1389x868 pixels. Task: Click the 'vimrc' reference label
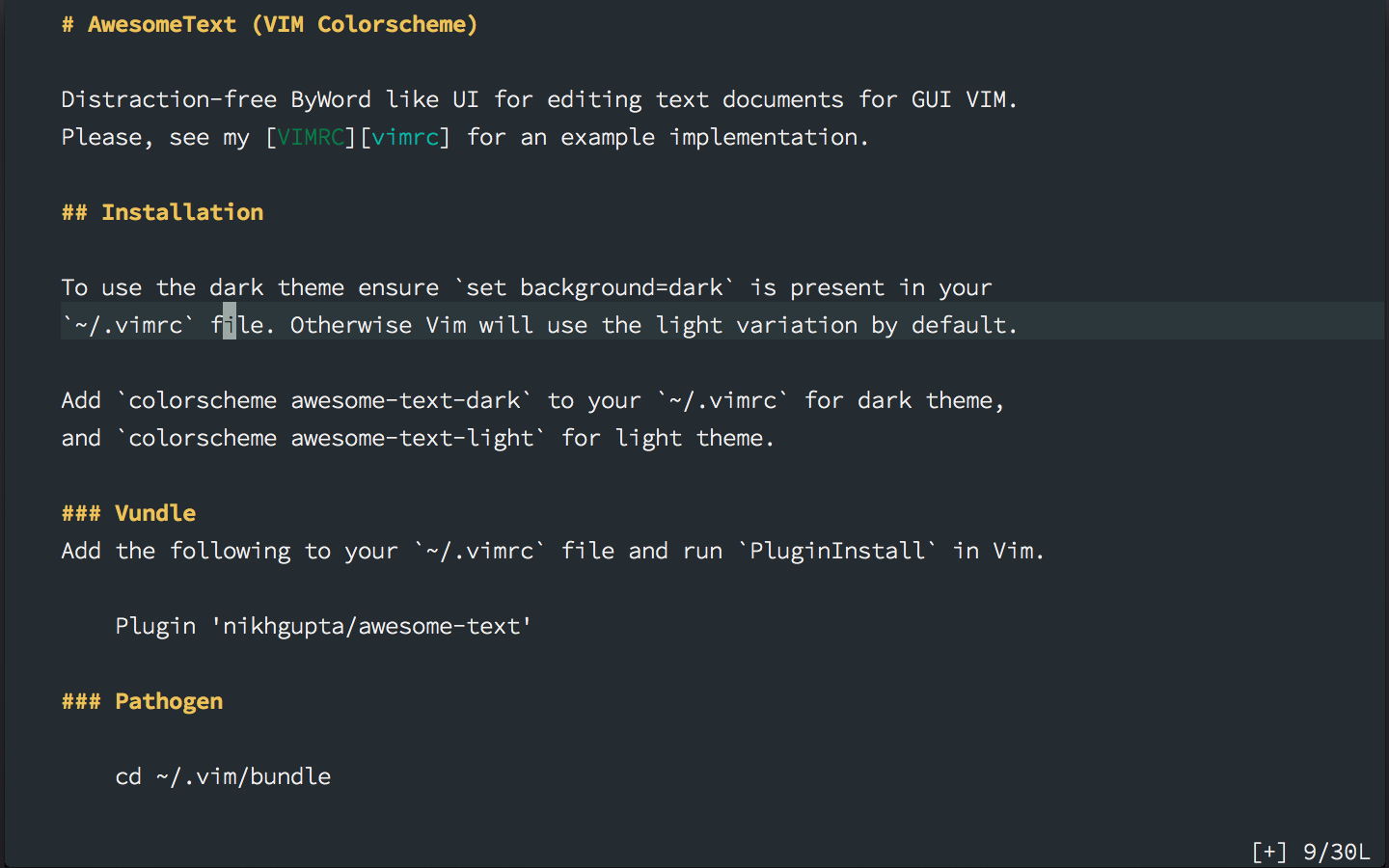(405, 137)
